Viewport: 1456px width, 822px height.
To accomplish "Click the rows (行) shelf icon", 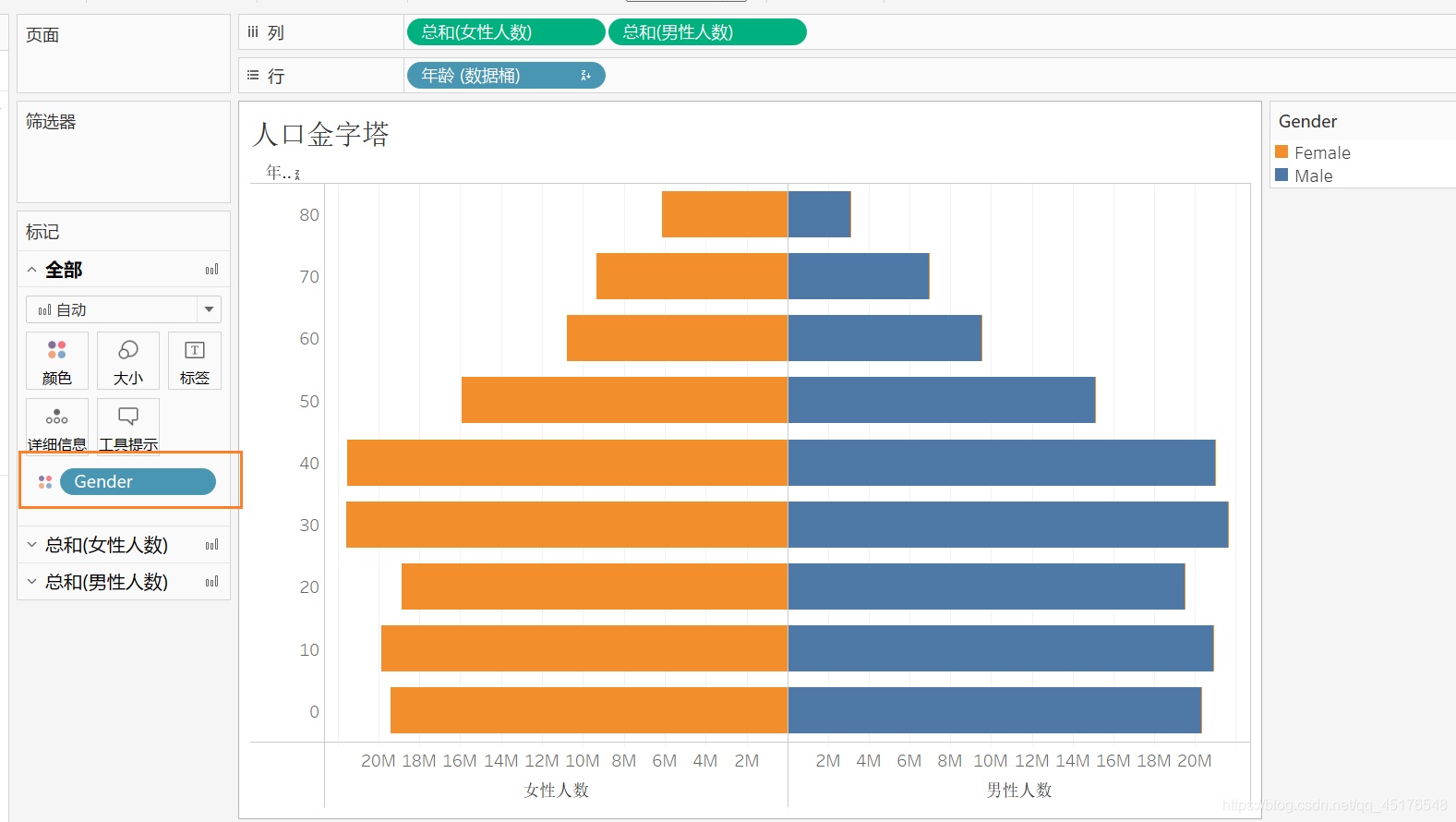I will [x=253, y=76].
